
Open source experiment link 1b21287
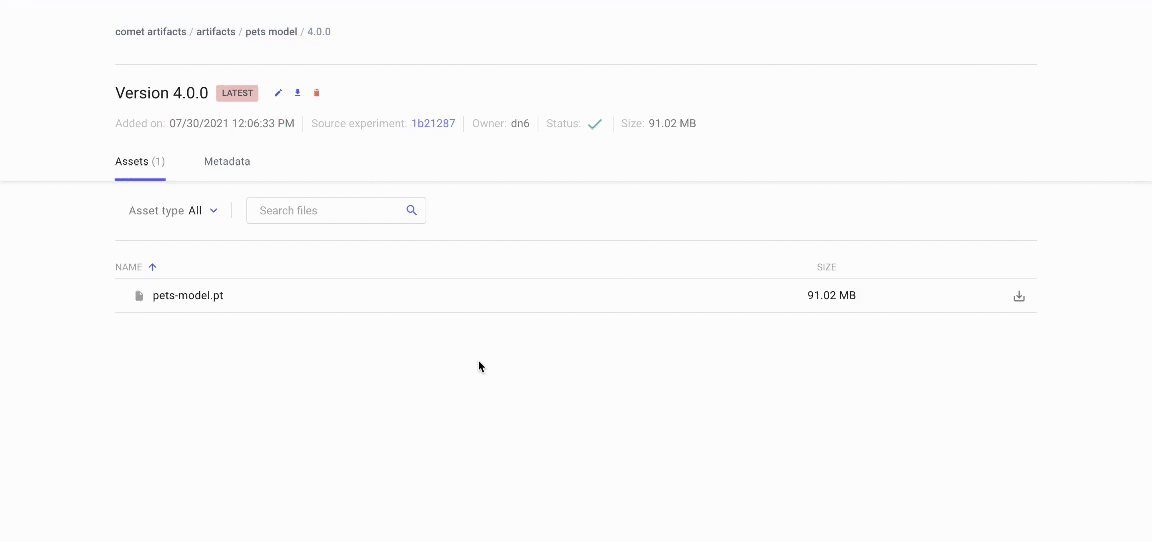coord(433,124)
